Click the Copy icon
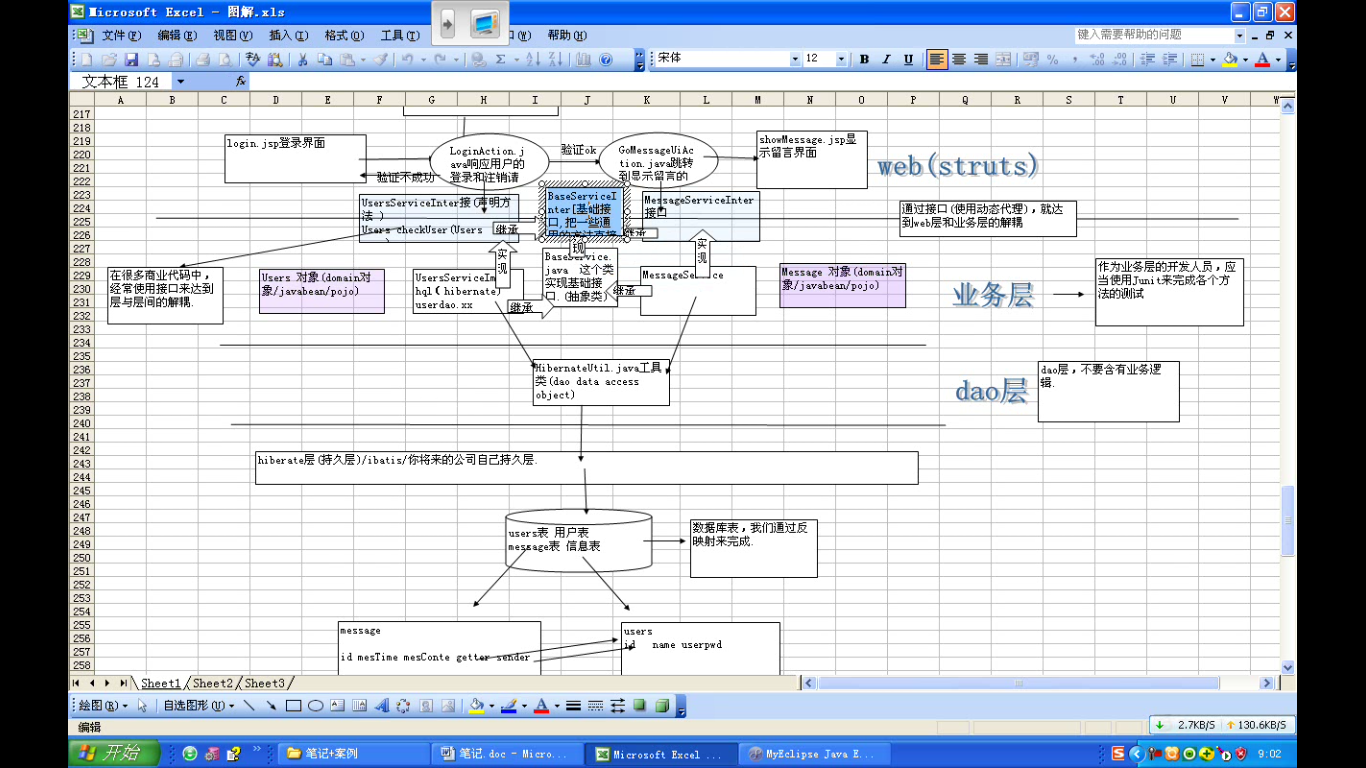Viewport: 1366px width, 768px height. pos(325,59)
